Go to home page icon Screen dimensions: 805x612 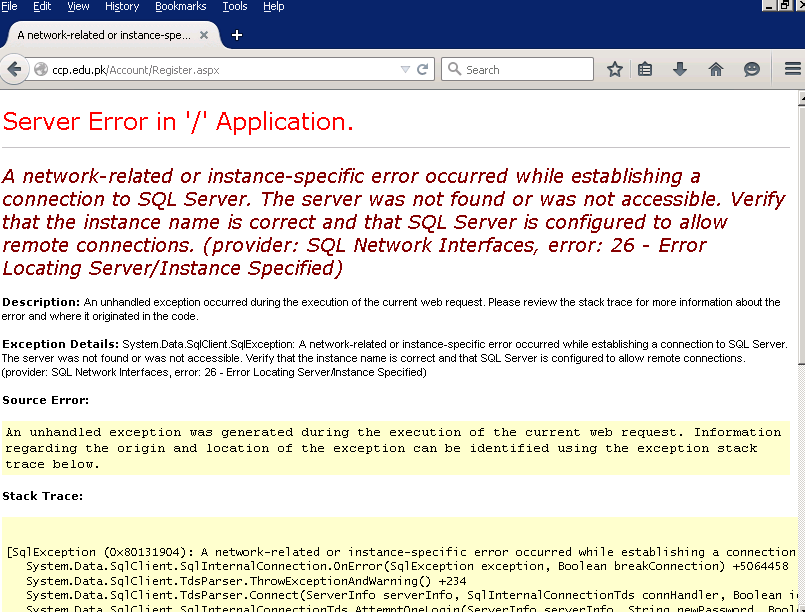[716, 69]
